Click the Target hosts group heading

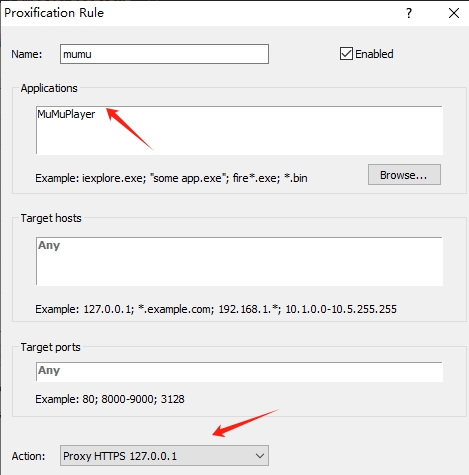[x=51, y=218]
